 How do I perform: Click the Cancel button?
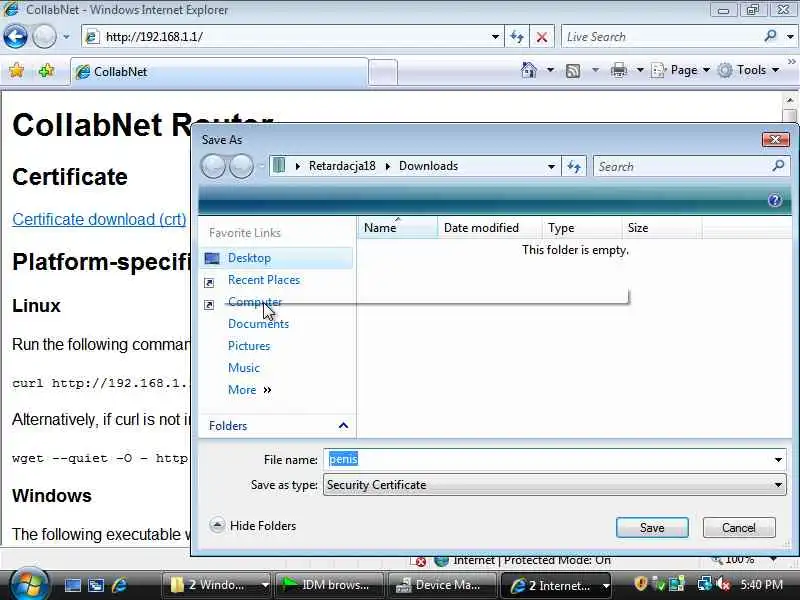coord(739,528)
